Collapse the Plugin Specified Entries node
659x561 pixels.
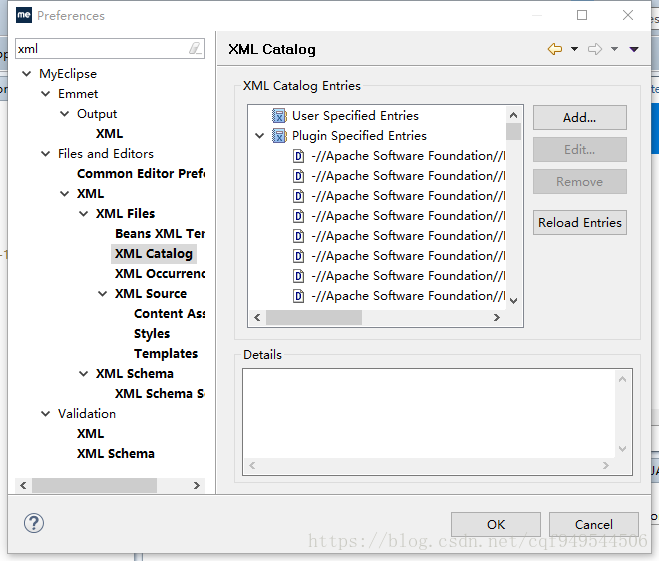click(x=260, y=136)
